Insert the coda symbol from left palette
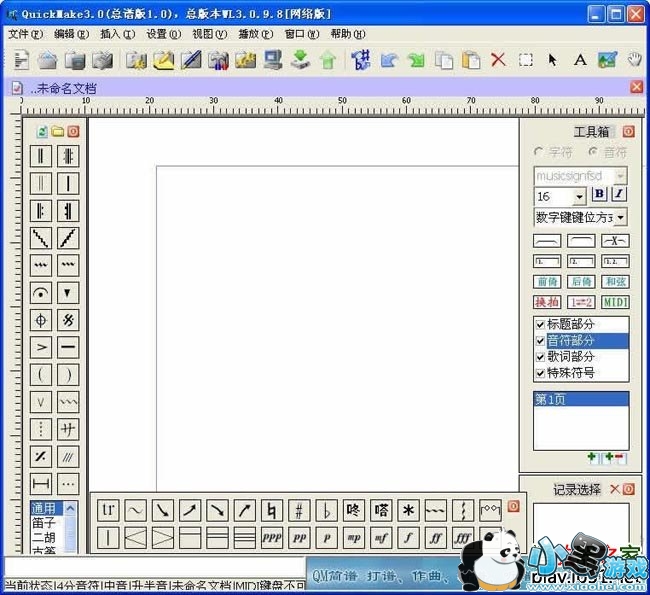Screen dimensions: 650x595 click(x=41, y=320)
